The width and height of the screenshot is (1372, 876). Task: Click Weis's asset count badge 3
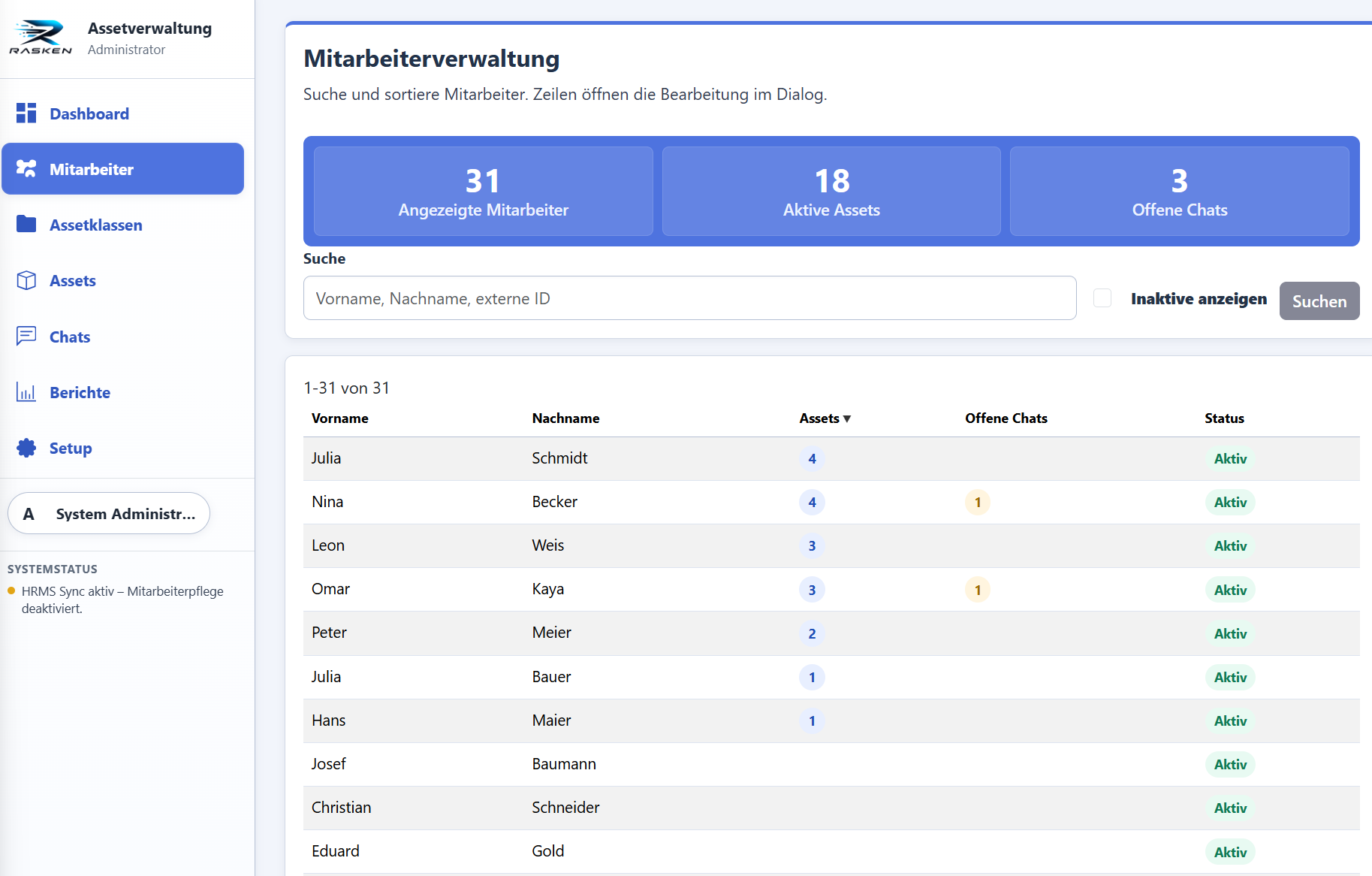pos(812,545)
